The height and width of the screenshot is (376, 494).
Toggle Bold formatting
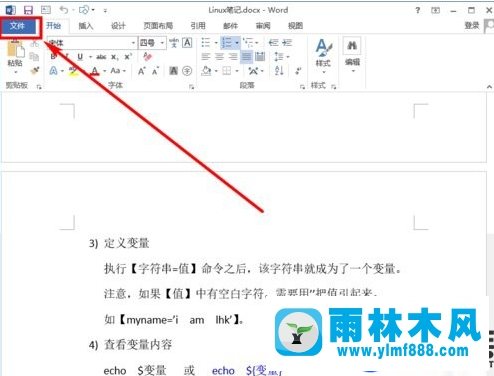(53, 57)
